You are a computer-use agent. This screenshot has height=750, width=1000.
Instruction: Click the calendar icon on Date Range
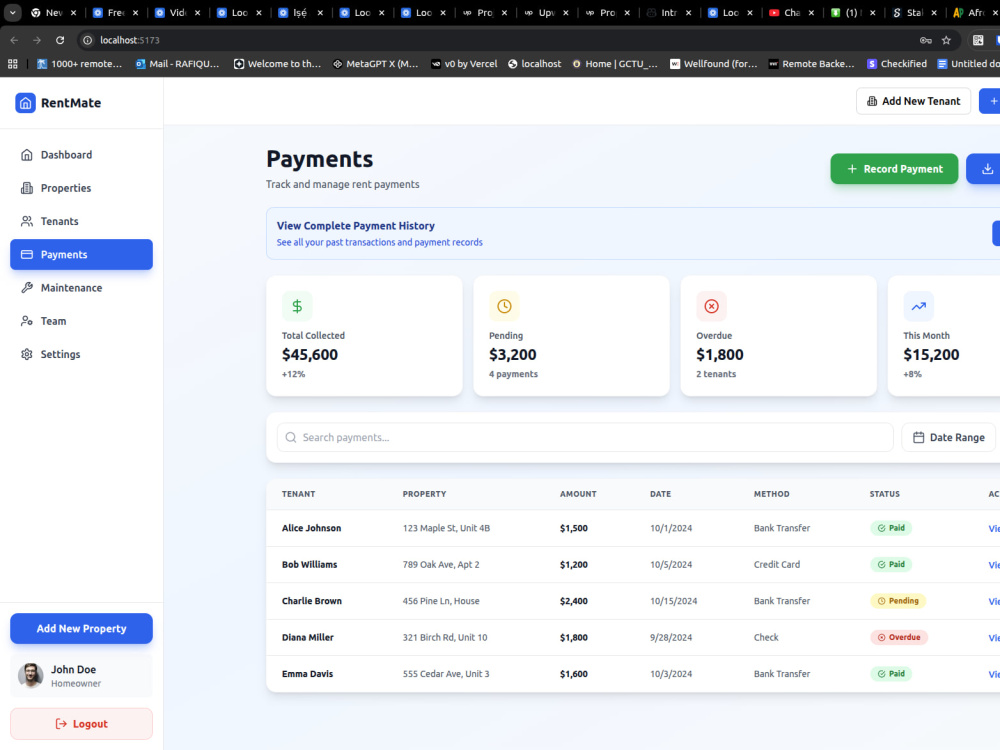pos(918,438)
